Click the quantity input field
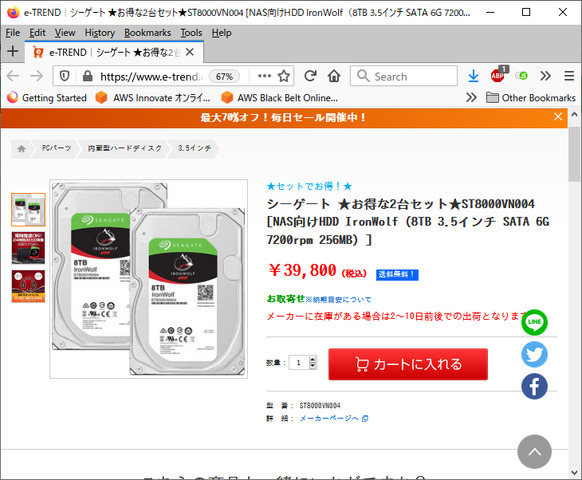The image size is (582, 480). [299, 363]
